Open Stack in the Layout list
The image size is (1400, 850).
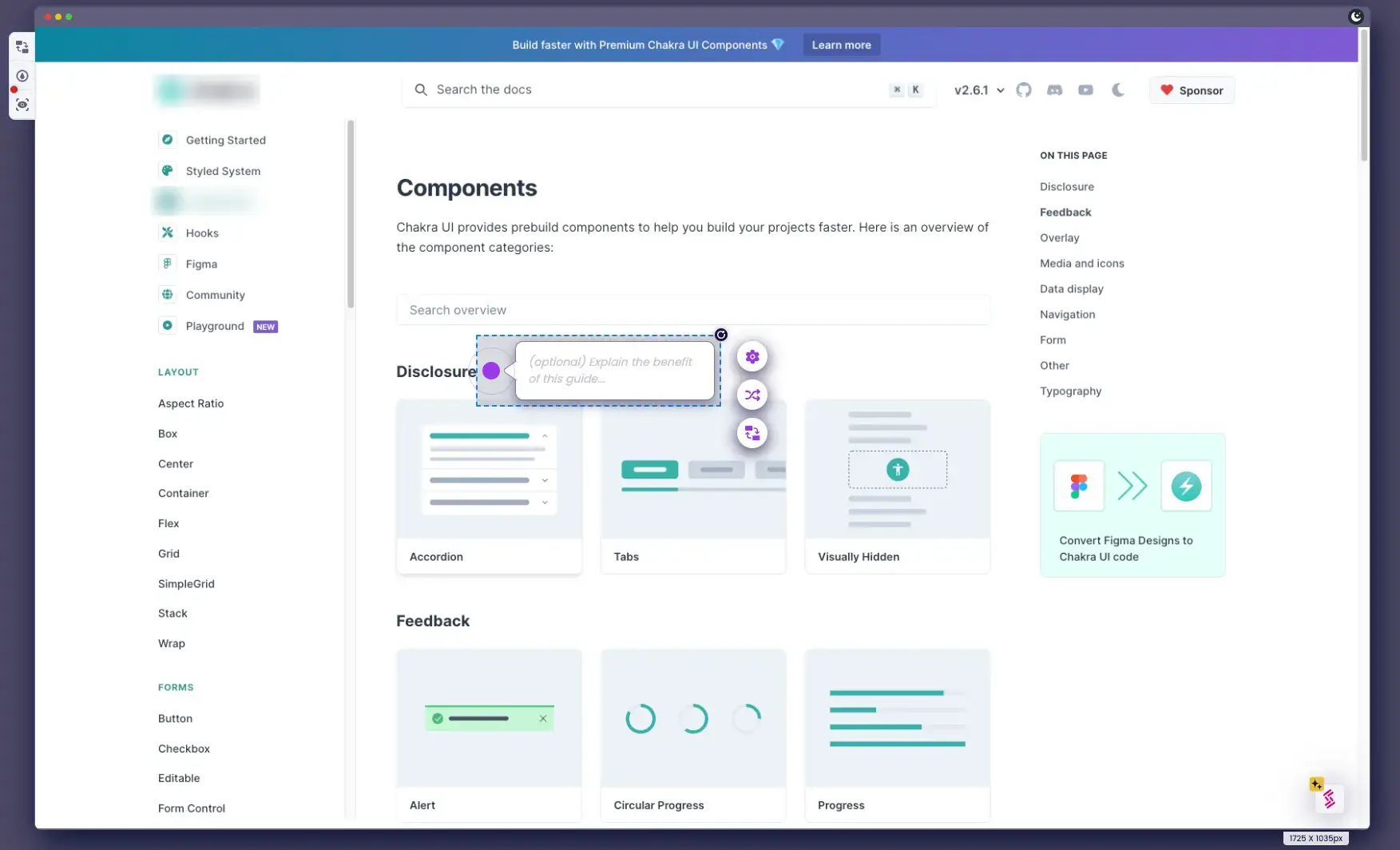(x=173, y=614)
